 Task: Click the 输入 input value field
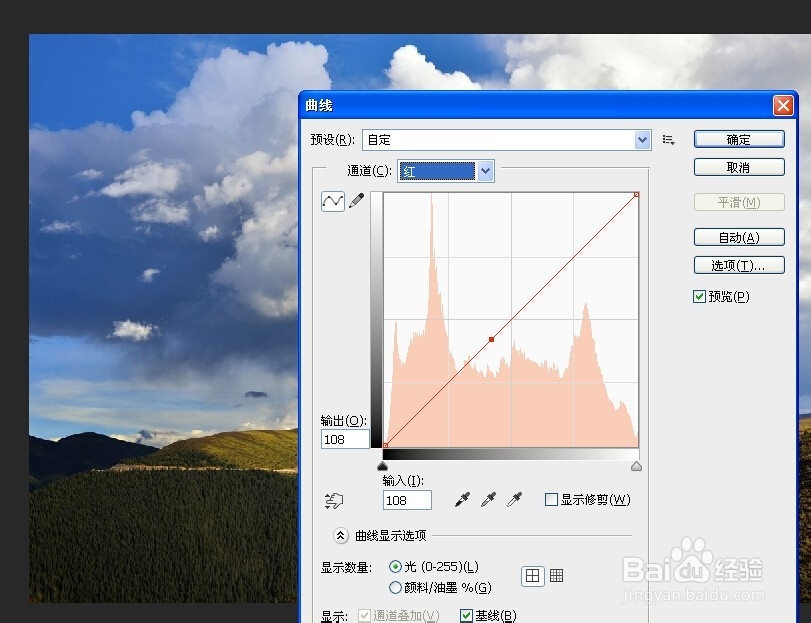point(406,499)
